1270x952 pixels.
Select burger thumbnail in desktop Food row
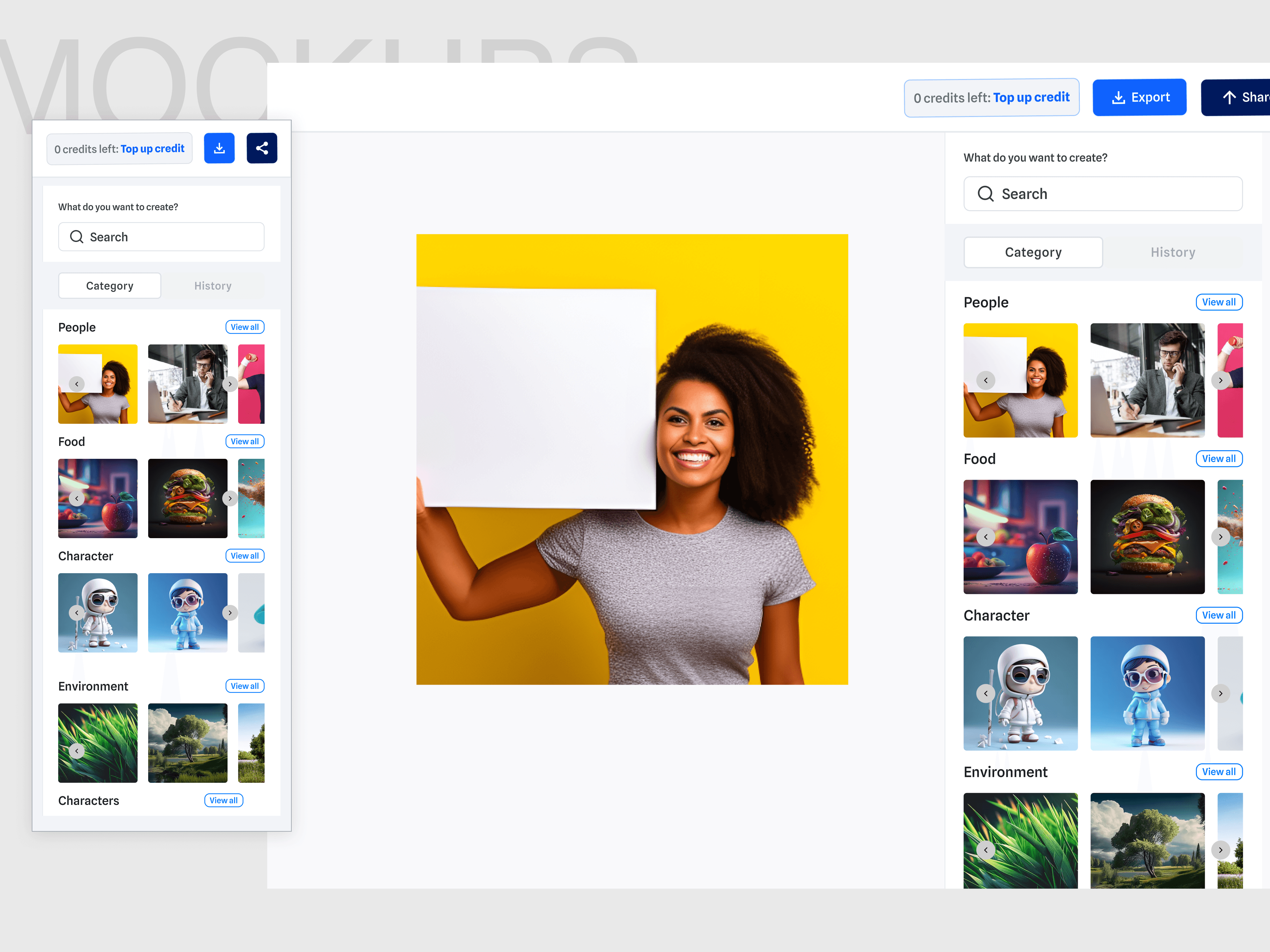[1147, 536]
